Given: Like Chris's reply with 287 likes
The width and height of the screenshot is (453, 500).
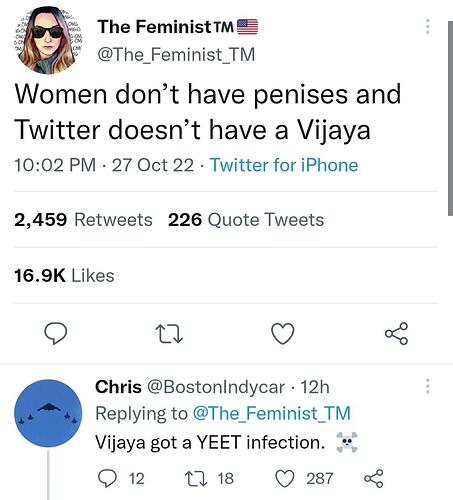Looking at the screenshot, I should tap(285, 479).
